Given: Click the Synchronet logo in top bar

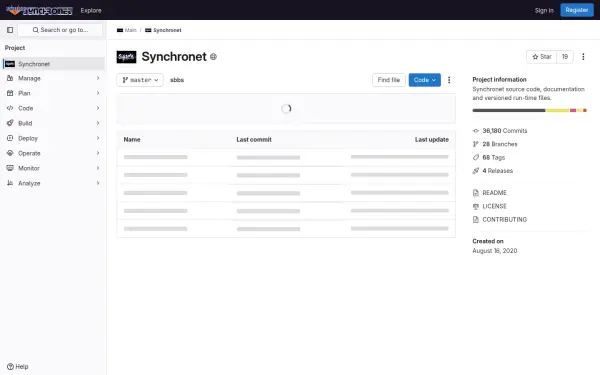Looking at the screenshot, I should 39,10.
